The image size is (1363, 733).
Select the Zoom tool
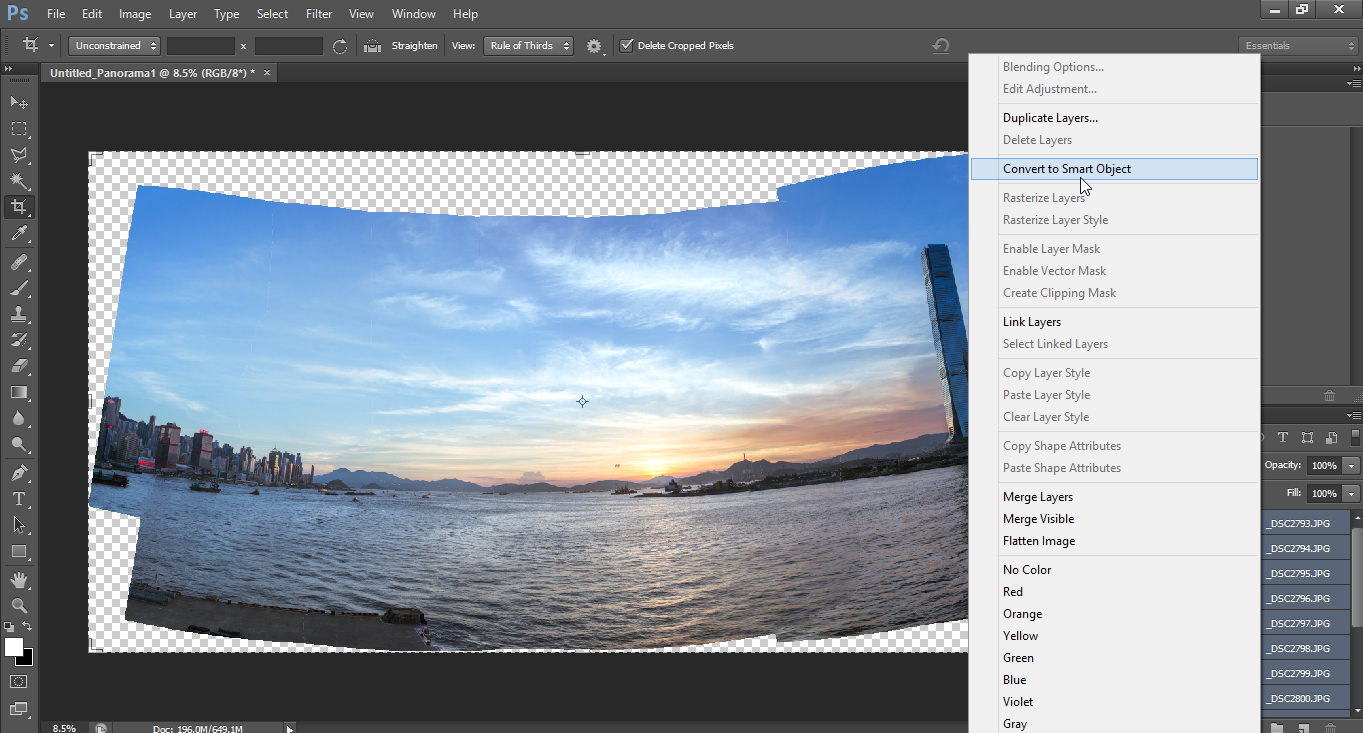(x=19, y=605)
